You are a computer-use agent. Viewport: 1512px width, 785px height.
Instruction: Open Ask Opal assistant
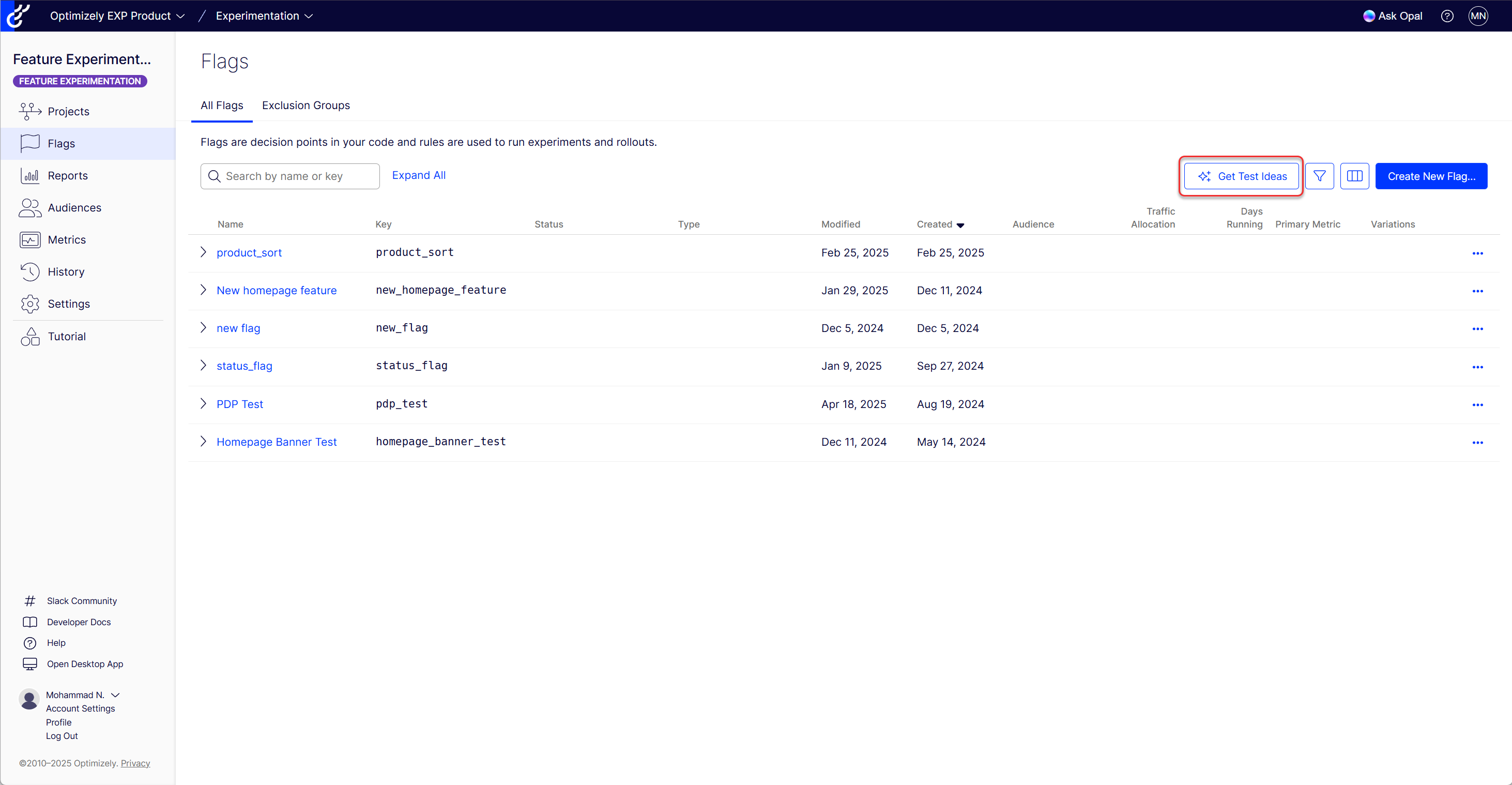pos(1392,16)
